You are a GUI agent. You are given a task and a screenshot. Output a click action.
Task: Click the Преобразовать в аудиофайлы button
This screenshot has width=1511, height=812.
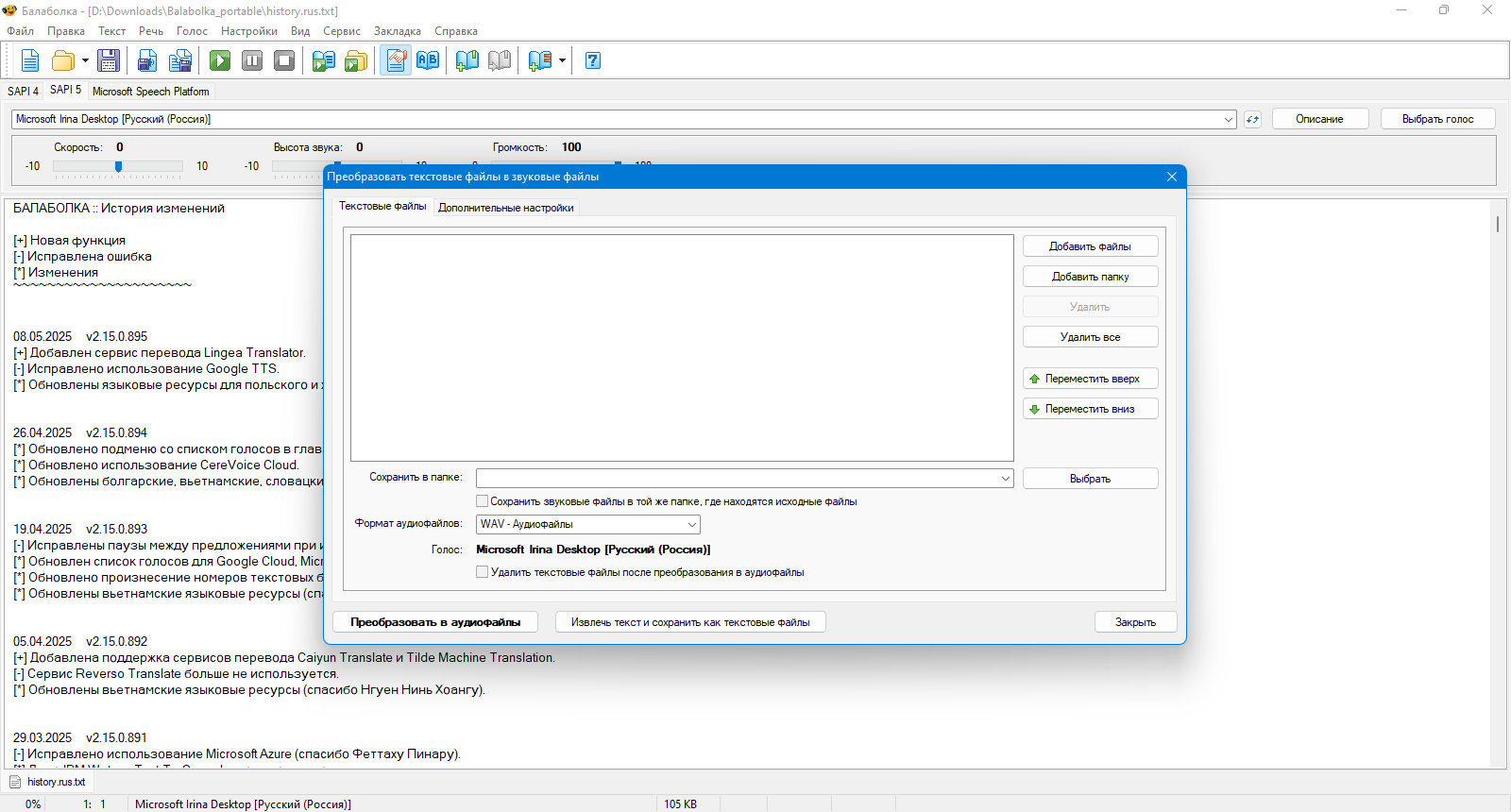(x=435, y=622)
